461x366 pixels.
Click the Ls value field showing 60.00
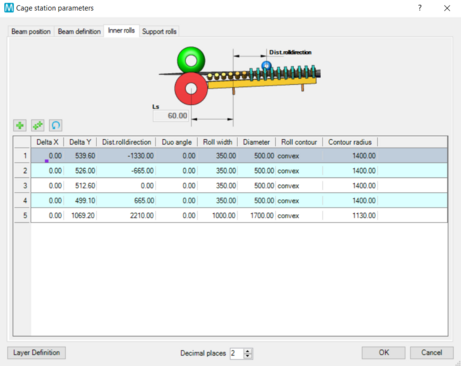pyautogui.click(x=171, y=116)
